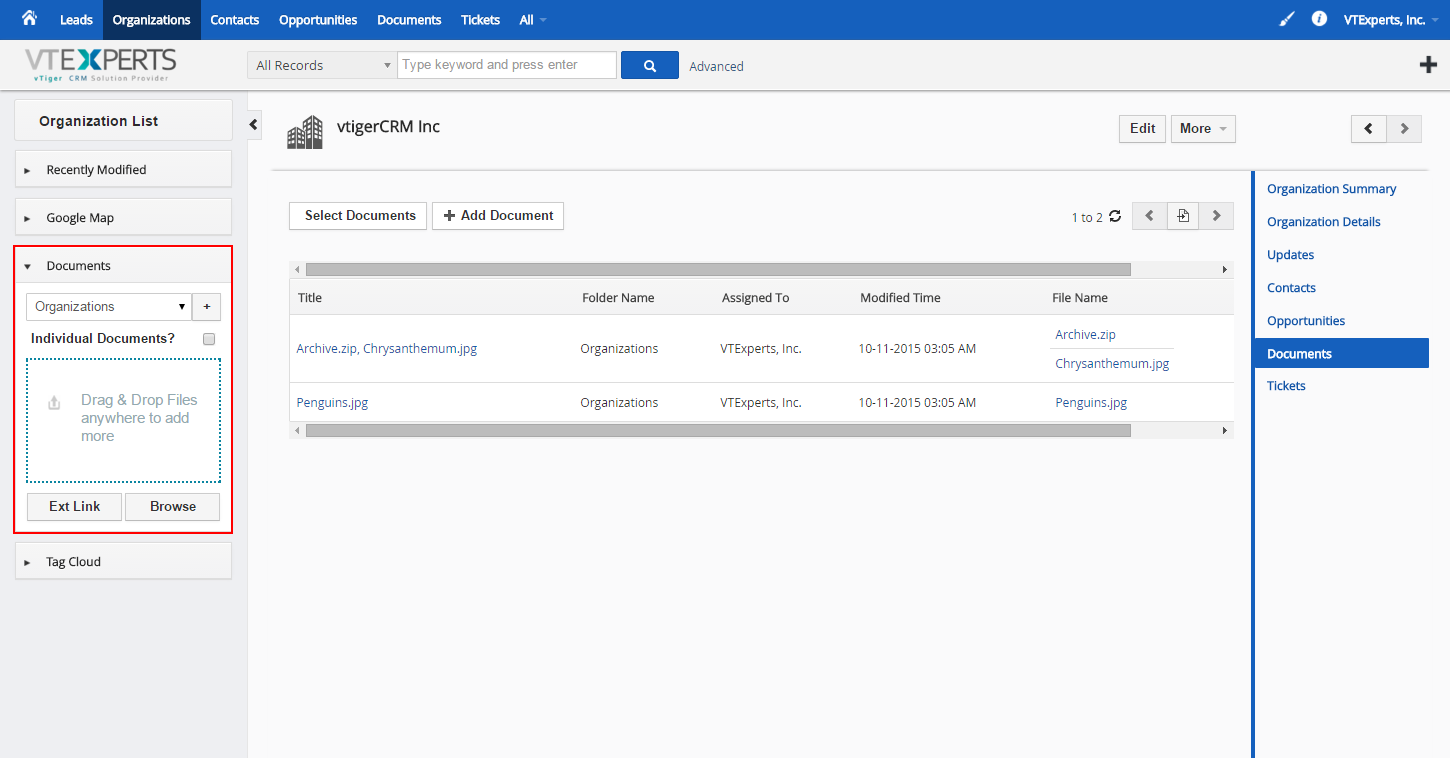Image resolution: width=1450 pixels, height=758 pixels.
Task: Click the VTExperts logo
Action: pos(101,65)
